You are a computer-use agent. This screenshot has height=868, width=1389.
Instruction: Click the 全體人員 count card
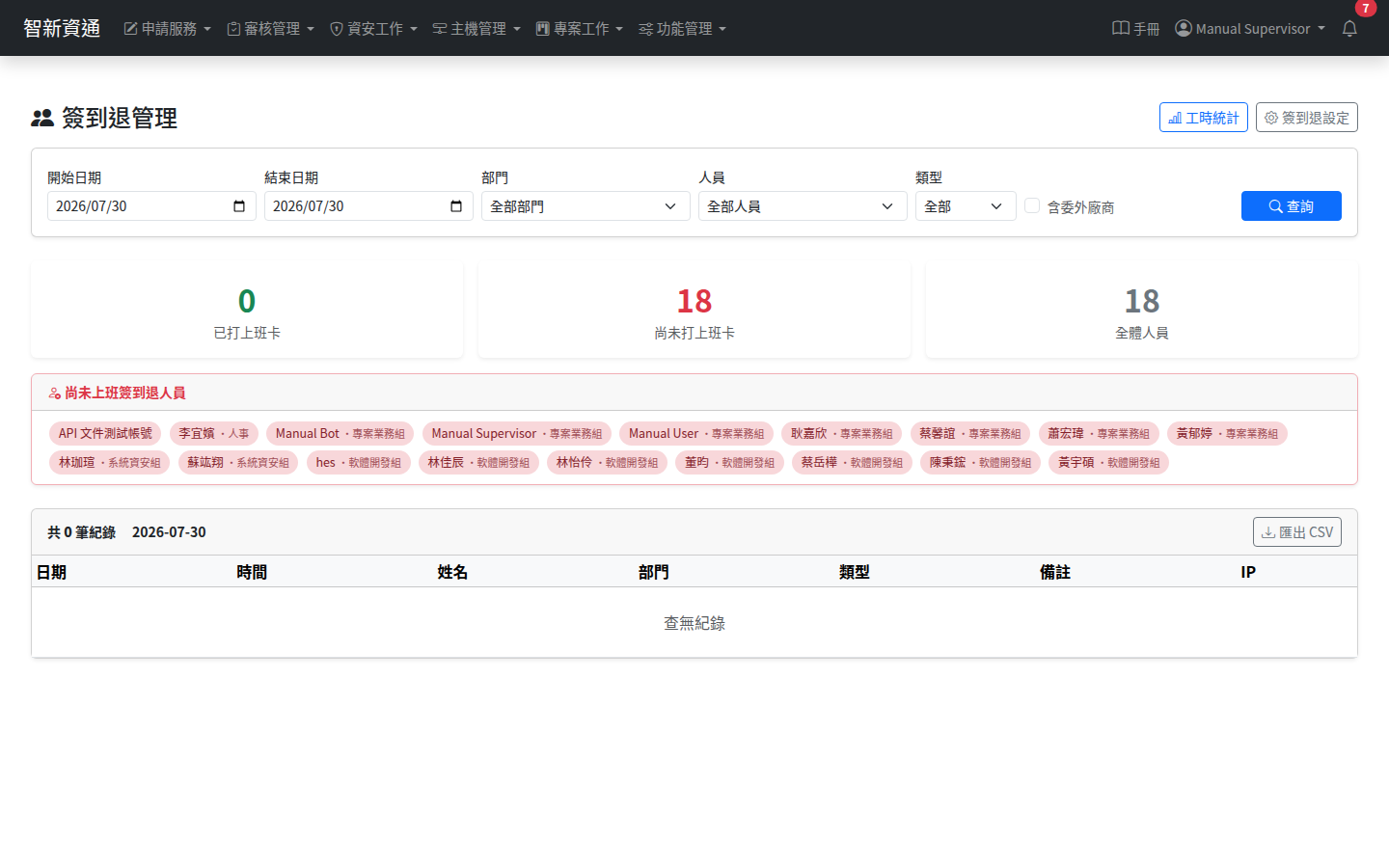(1142, 312)
